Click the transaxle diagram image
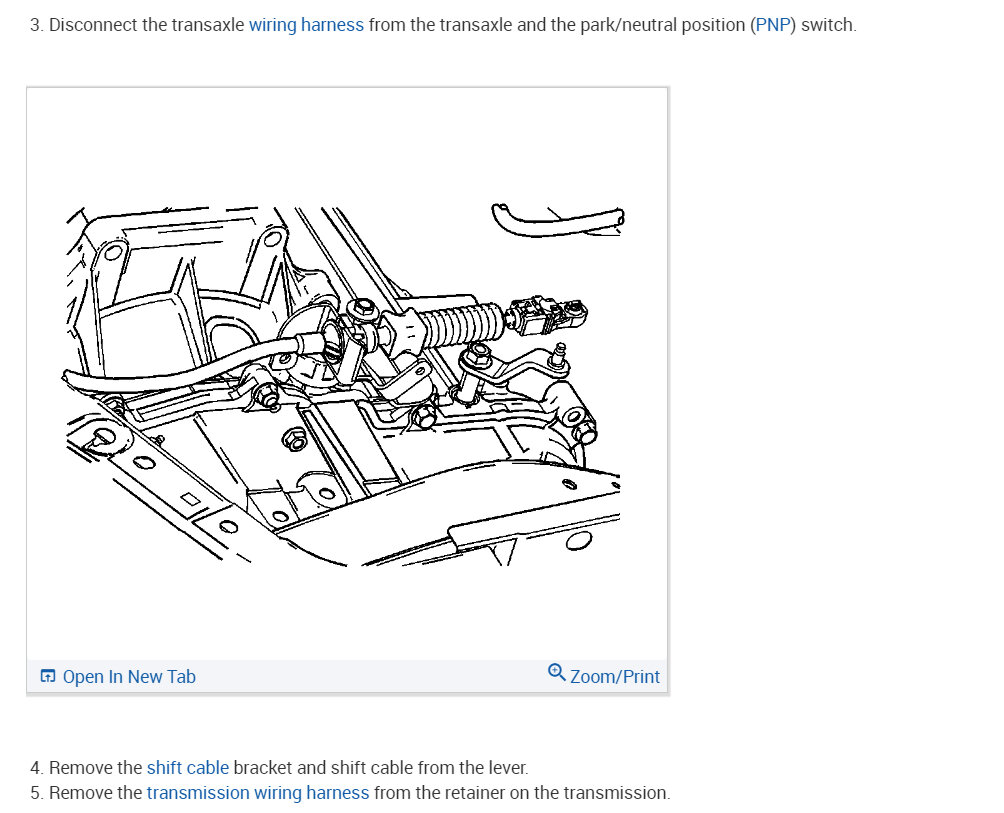 click(x=345, y=386)
